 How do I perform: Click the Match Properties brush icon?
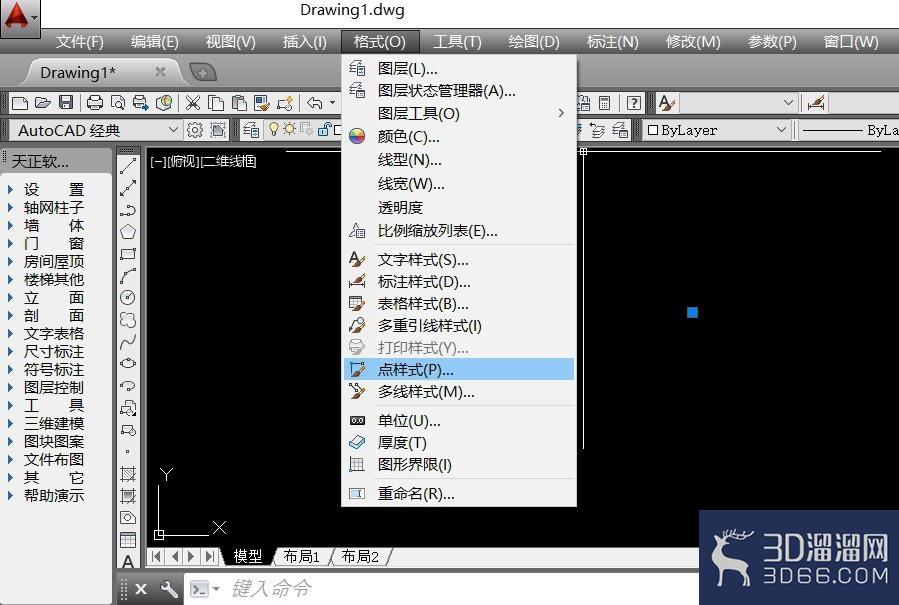tap(262, 103)
